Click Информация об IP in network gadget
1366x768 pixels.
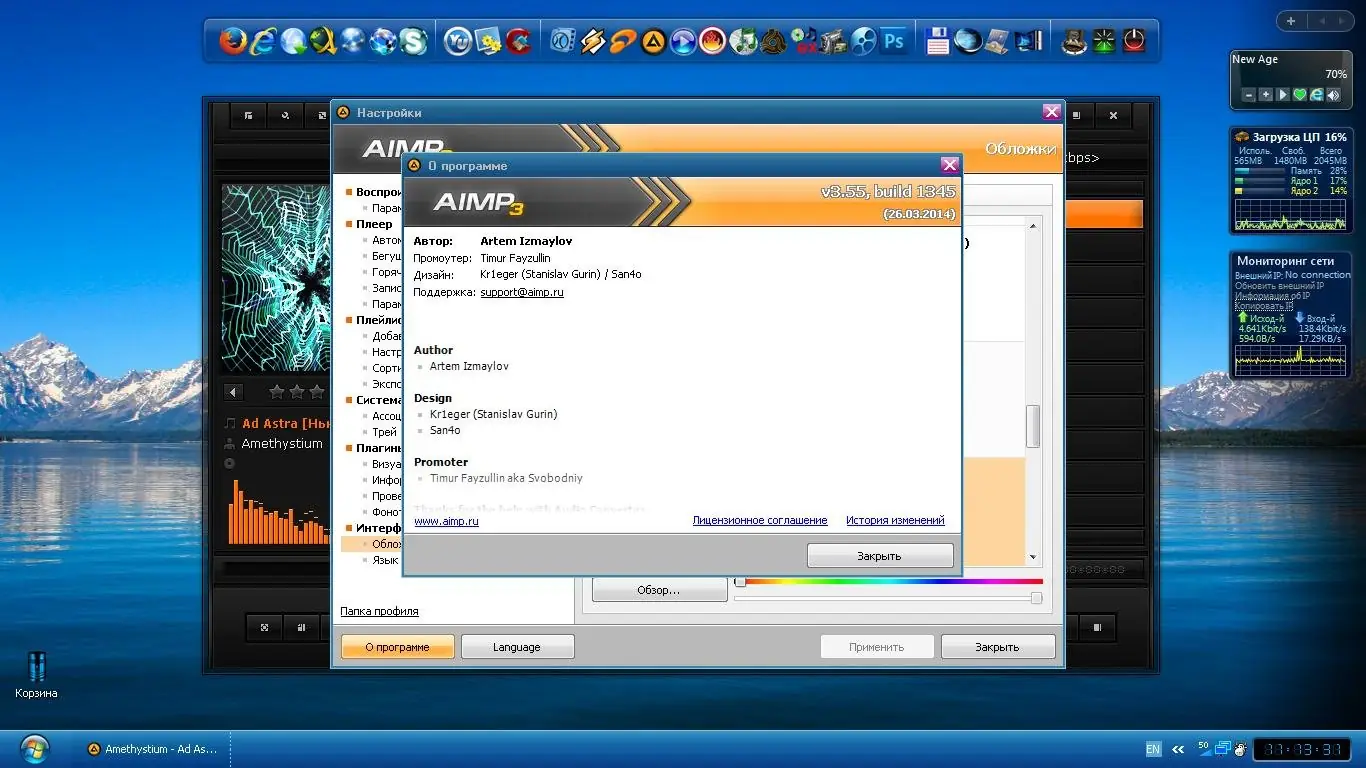coord(1273,296)
